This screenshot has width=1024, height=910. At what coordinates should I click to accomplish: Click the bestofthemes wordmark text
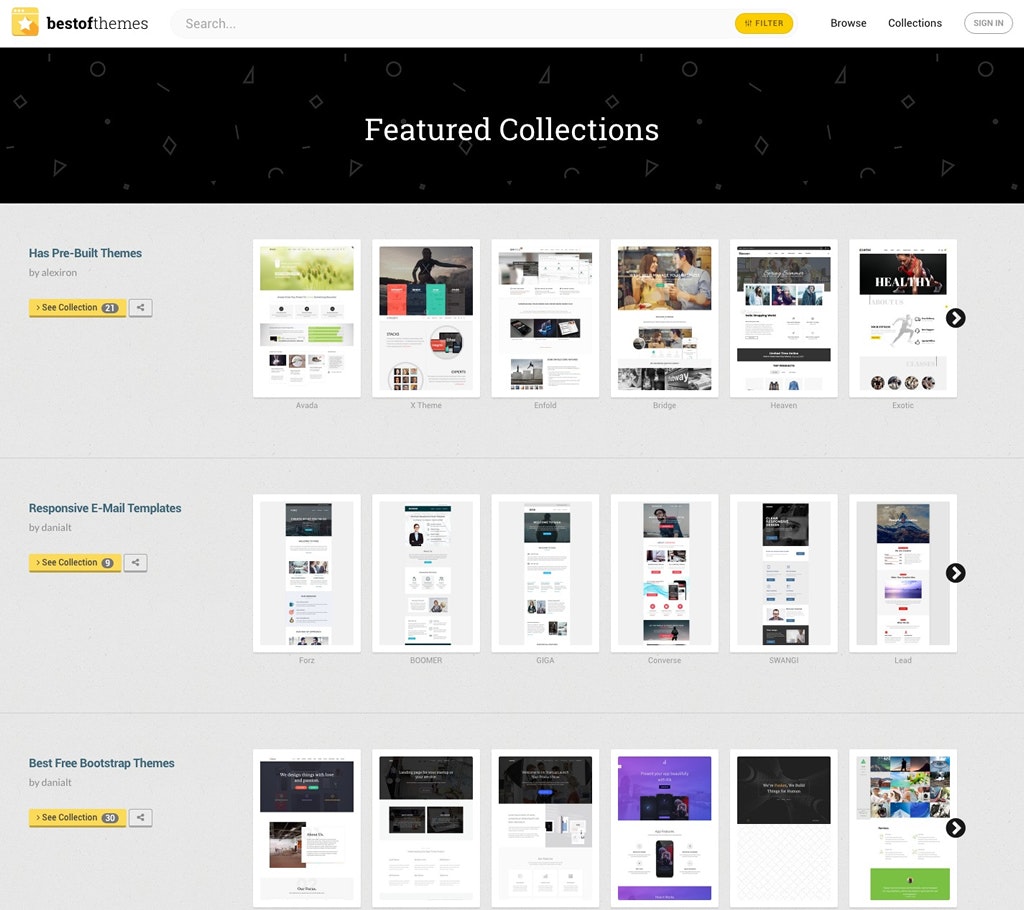97,24
